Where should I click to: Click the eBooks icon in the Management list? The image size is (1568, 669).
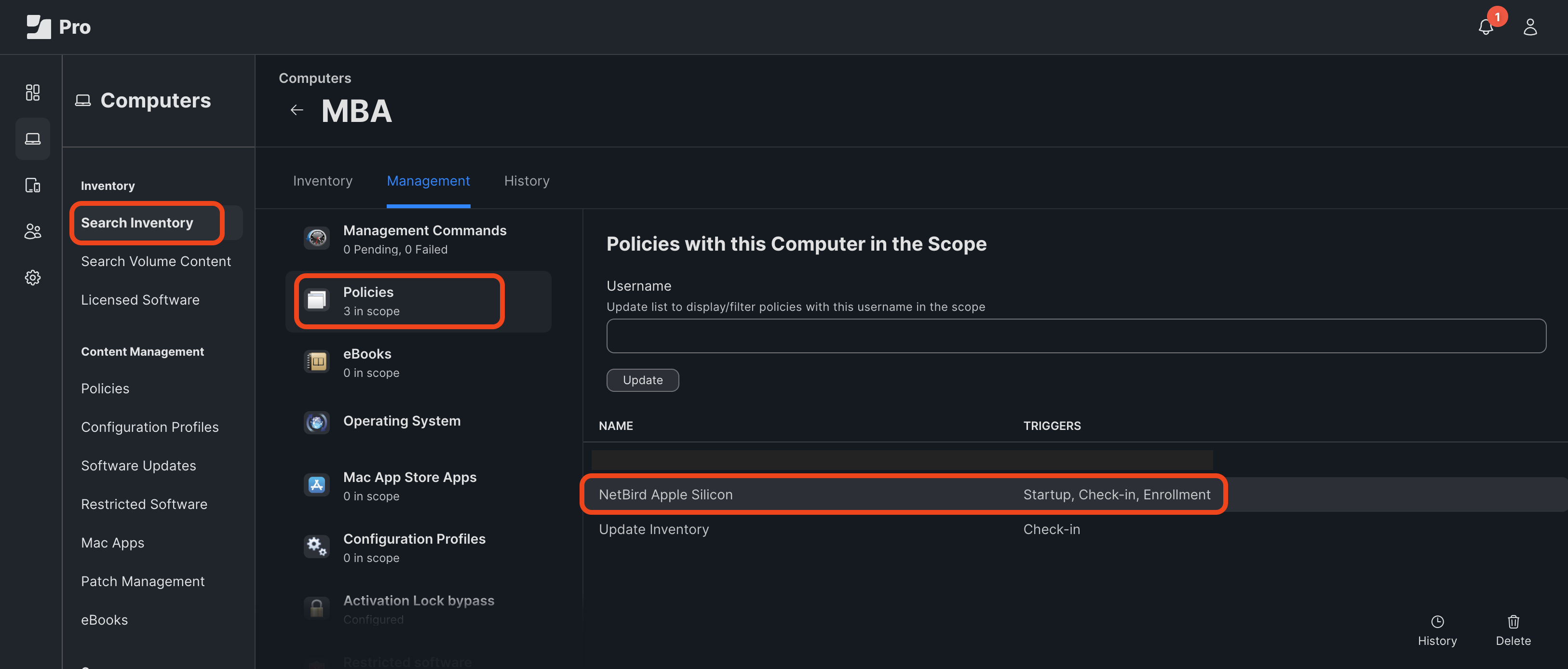[316, 361]
